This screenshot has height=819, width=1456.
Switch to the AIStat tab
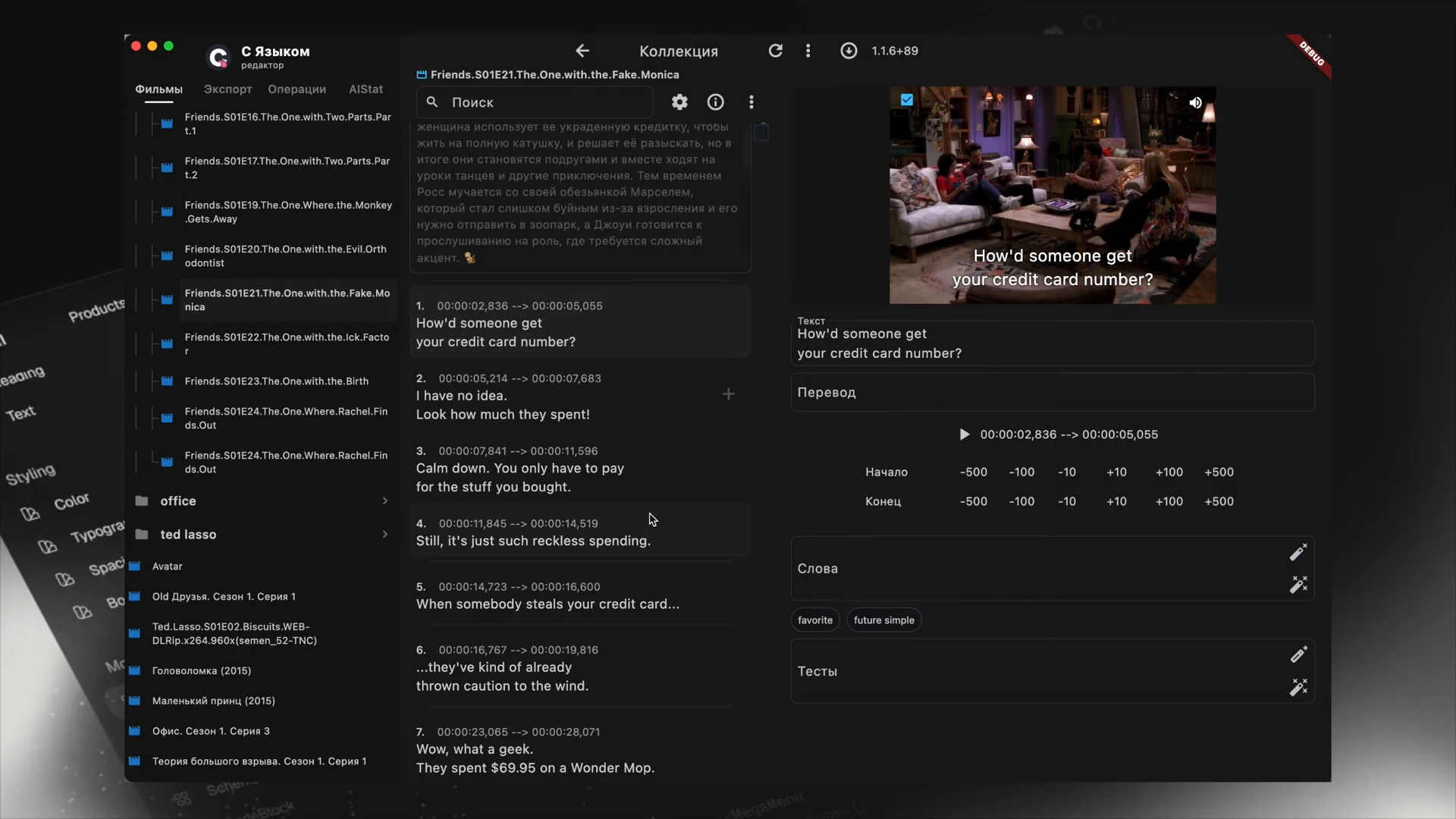coord(366,89)
